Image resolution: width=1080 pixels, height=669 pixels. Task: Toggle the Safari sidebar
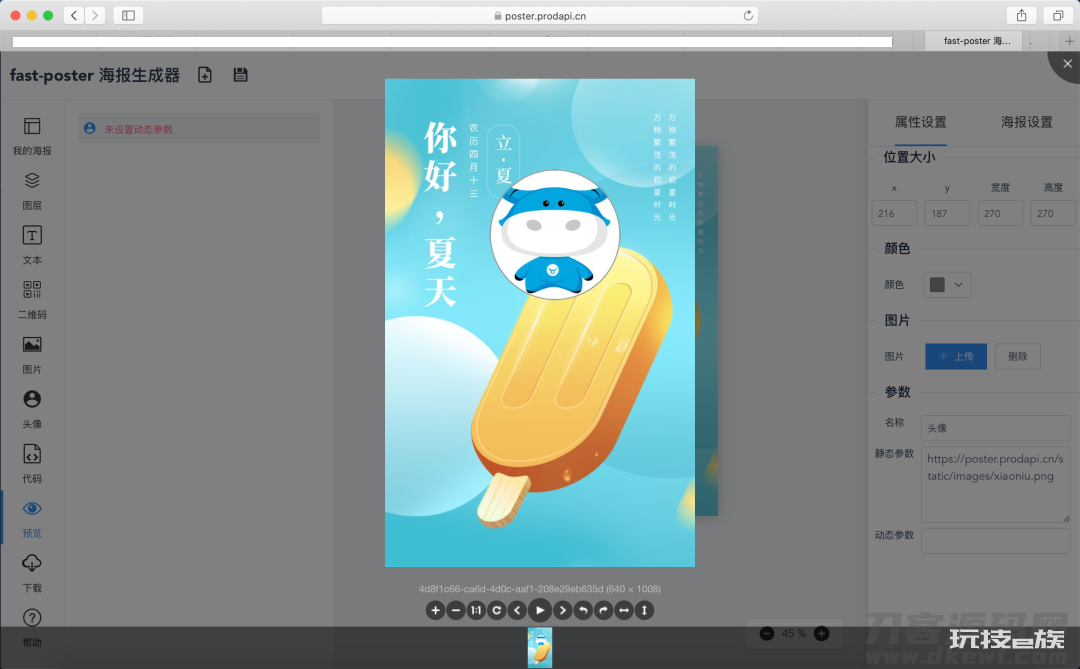click(x=128, y=15)
